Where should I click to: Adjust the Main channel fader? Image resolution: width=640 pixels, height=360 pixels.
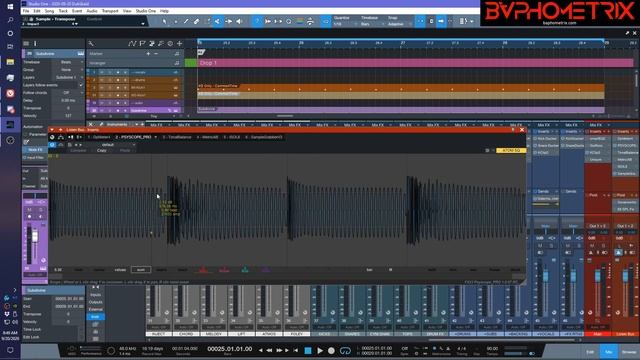(598, 276)
